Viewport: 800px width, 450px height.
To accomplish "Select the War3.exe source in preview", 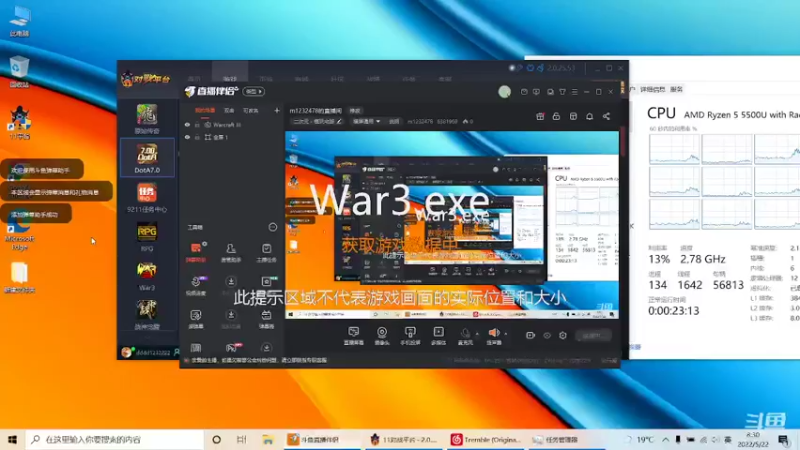I will 400,200.
